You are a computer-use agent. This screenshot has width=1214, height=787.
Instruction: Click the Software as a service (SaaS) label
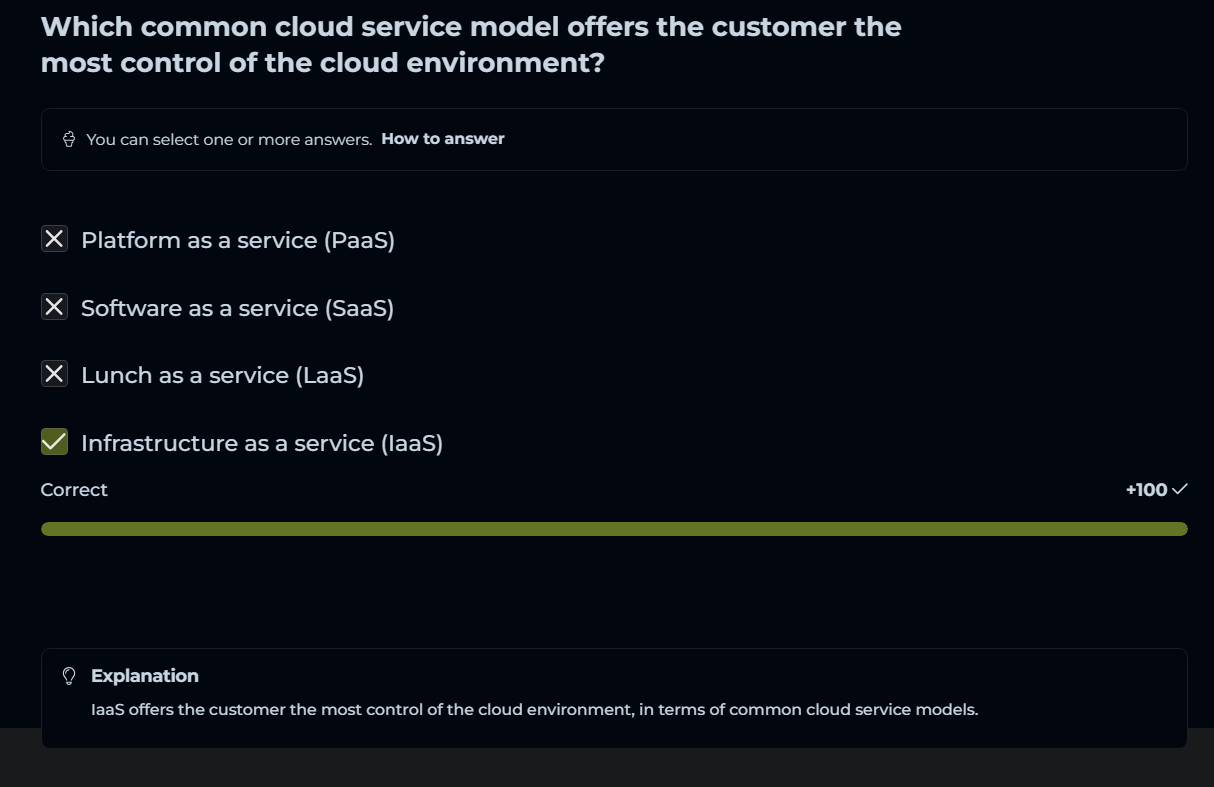click(237, 308)
